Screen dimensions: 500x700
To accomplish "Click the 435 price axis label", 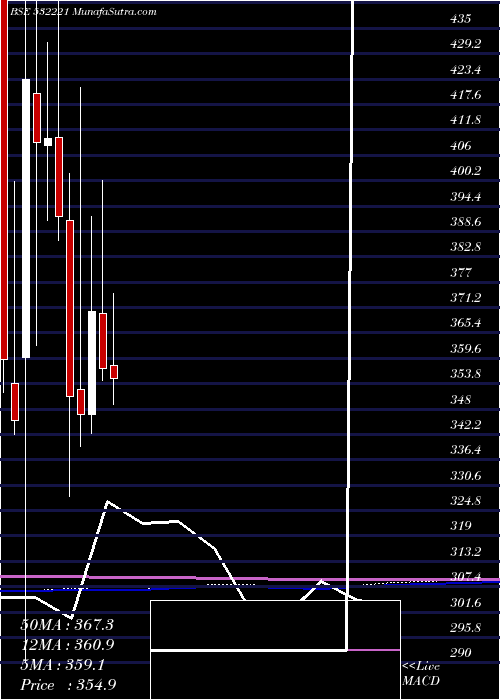I will click(x=461, y=19).
